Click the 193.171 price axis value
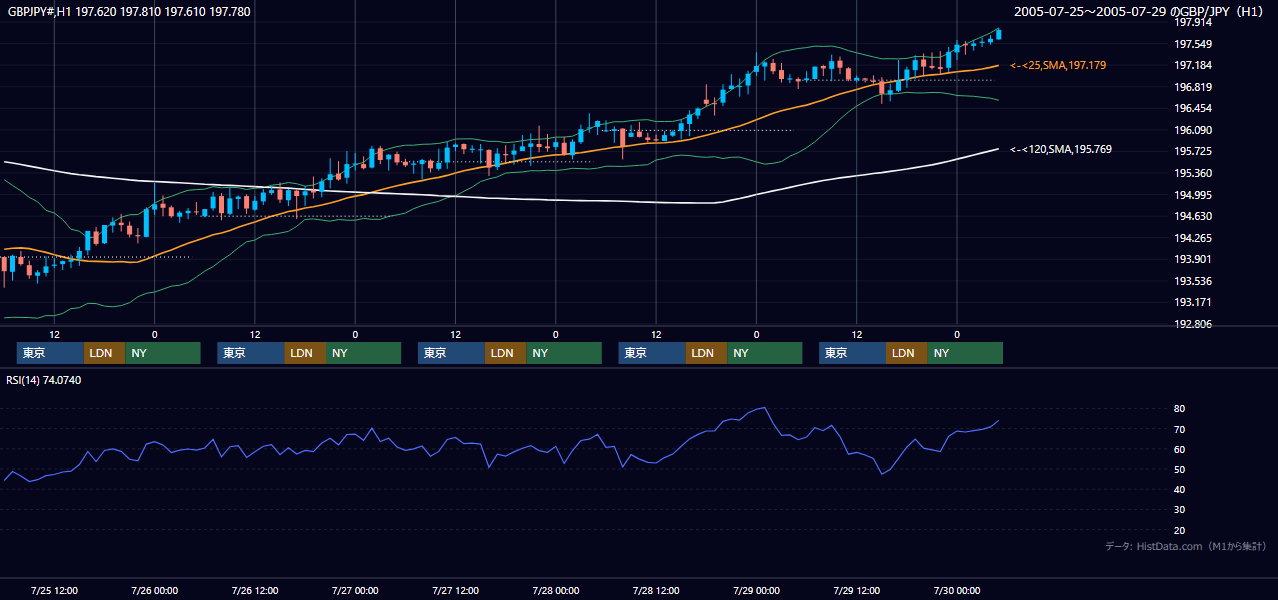This screenshot has width=1278, height=600. point(1194,302)
